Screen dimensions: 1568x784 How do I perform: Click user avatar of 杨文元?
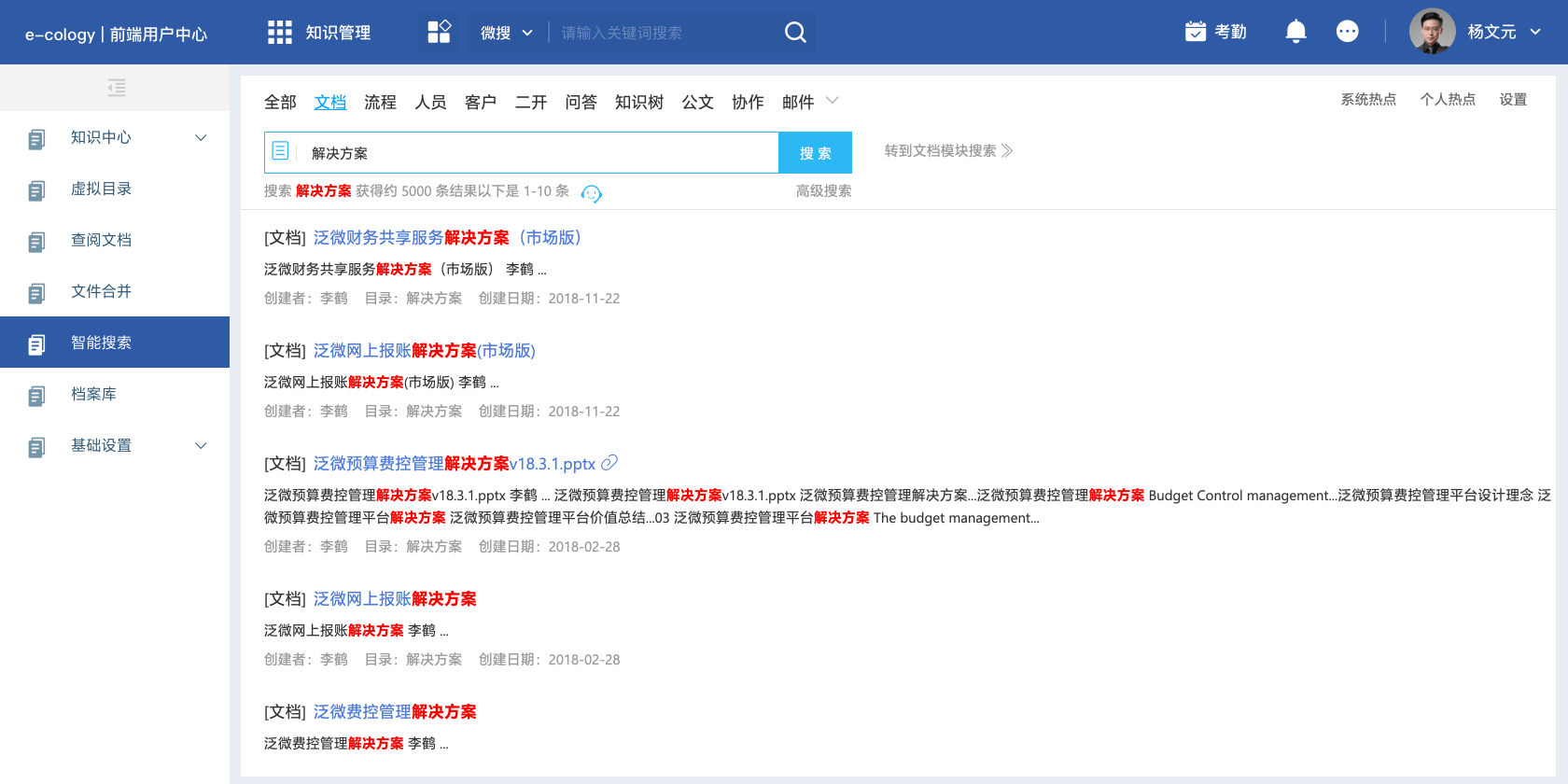coord(1432,32)
